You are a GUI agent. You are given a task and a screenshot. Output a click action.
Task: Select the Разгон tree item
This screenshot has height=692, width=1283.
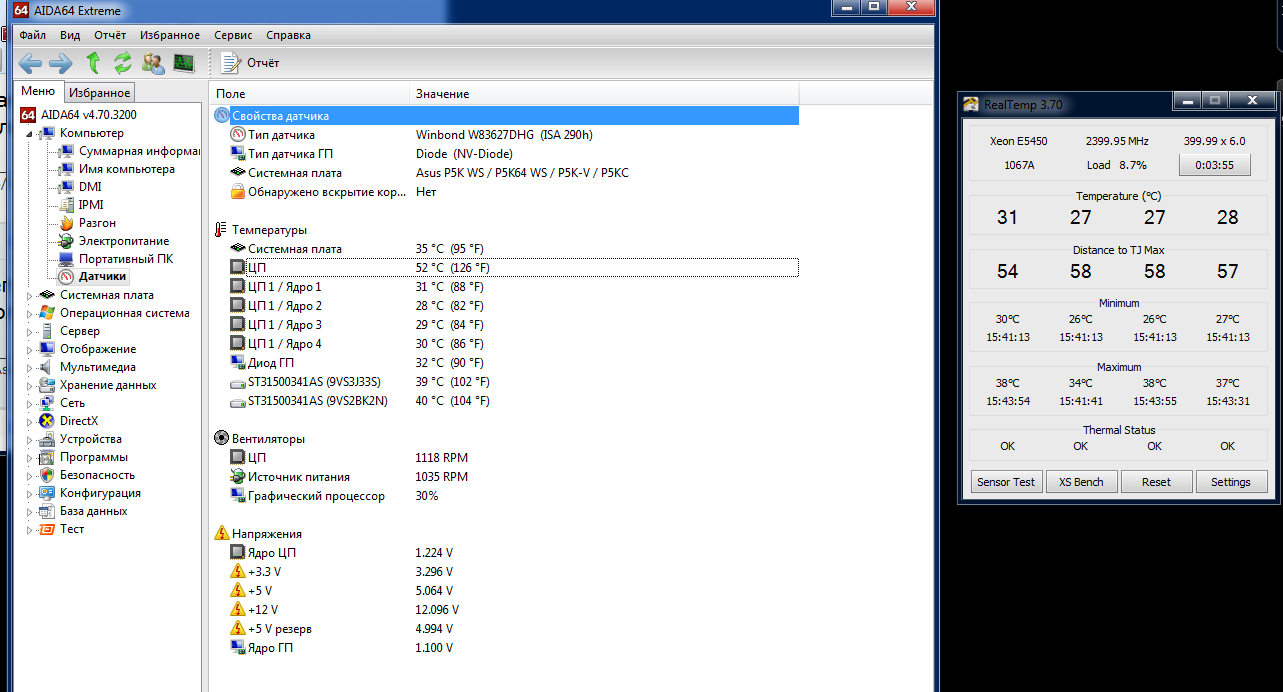[x=87, y=223]
